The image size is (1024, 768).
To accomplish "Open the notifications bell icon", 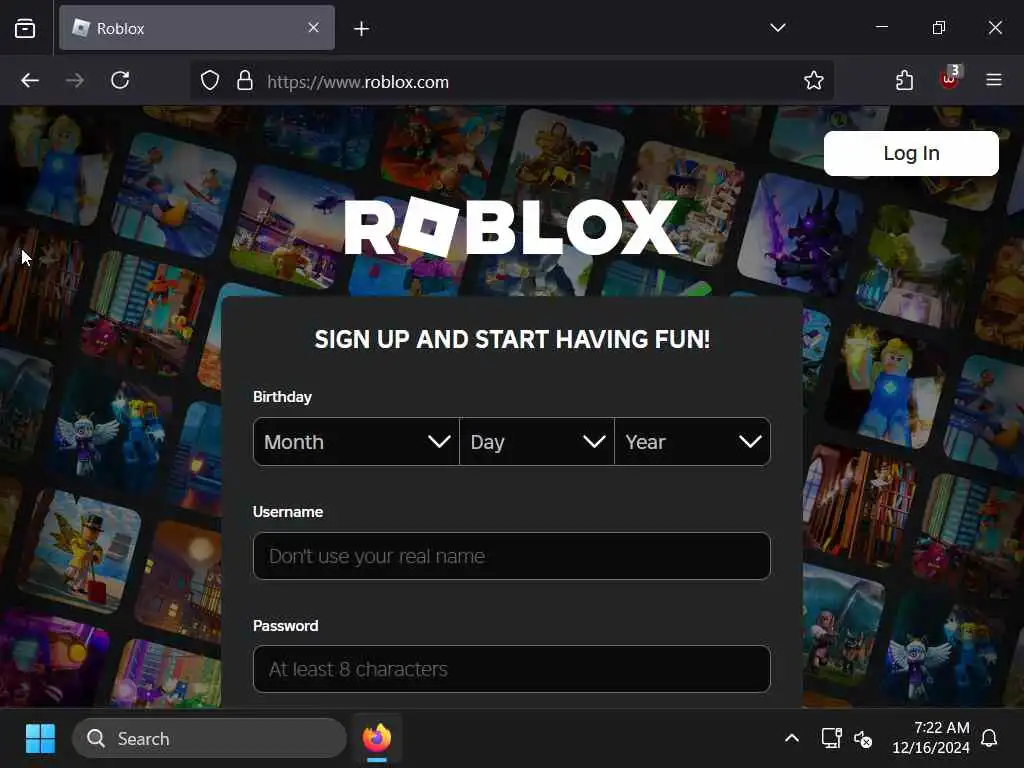I will point(989,739).
